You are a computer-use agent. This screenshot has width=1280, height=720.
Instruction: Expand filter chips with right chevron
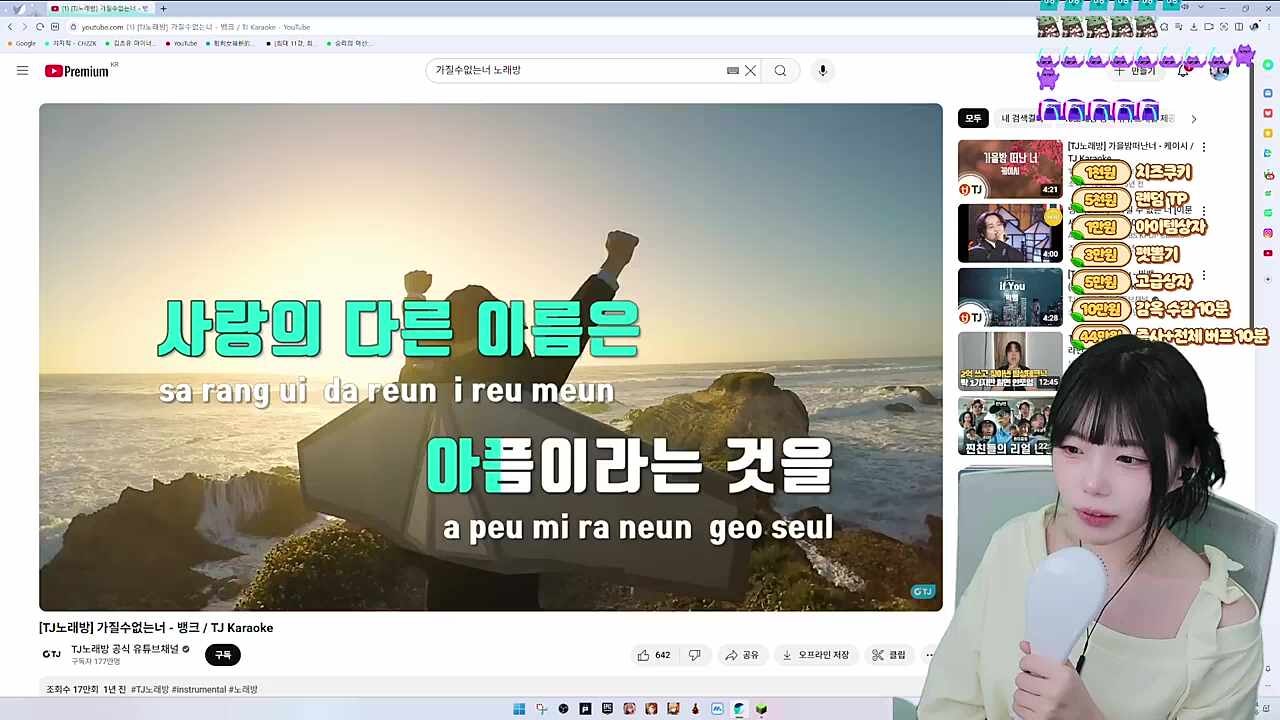[1193, 119]
